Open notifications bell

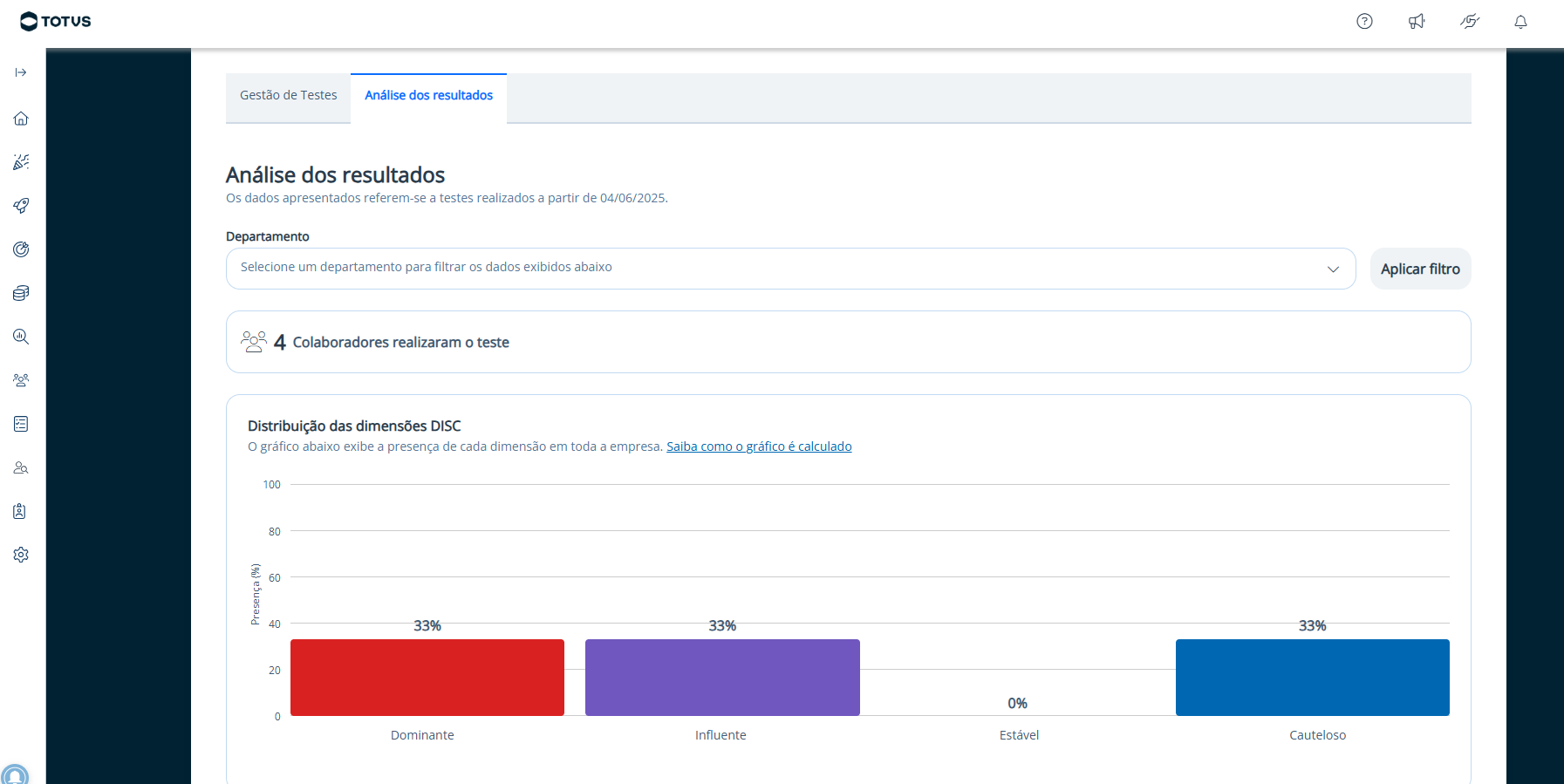click(1520, 22)
